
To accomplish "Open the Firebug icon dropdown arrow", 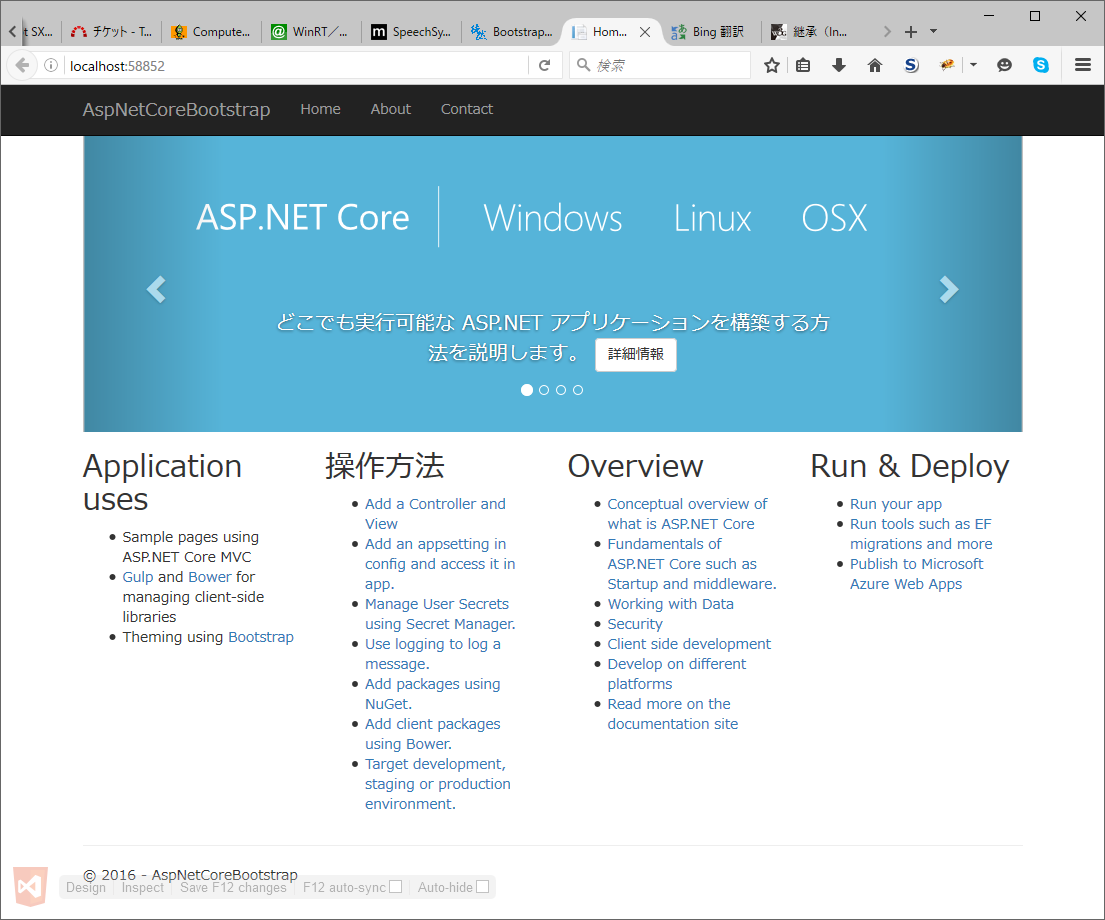I will point(973,66).
